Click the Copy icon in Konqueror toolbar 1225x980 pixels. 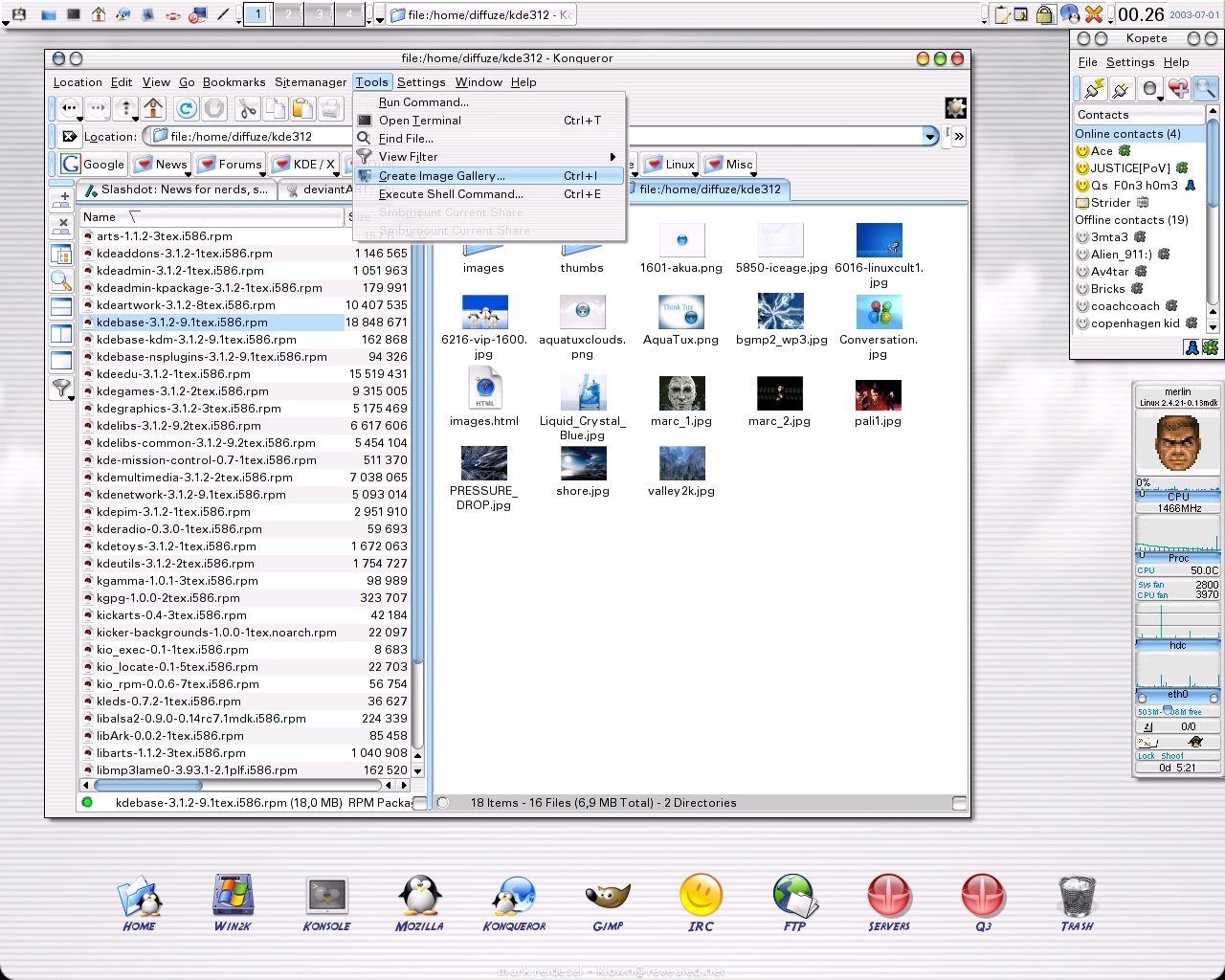276,108
